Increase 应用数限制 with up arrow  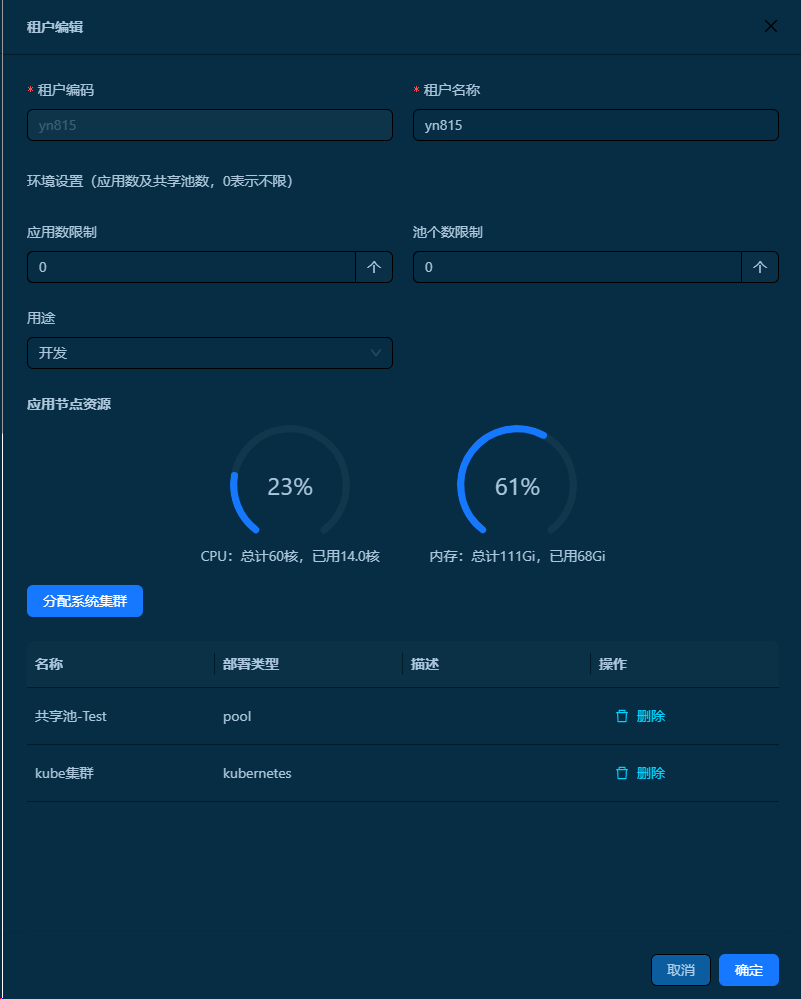pos(374,267)
